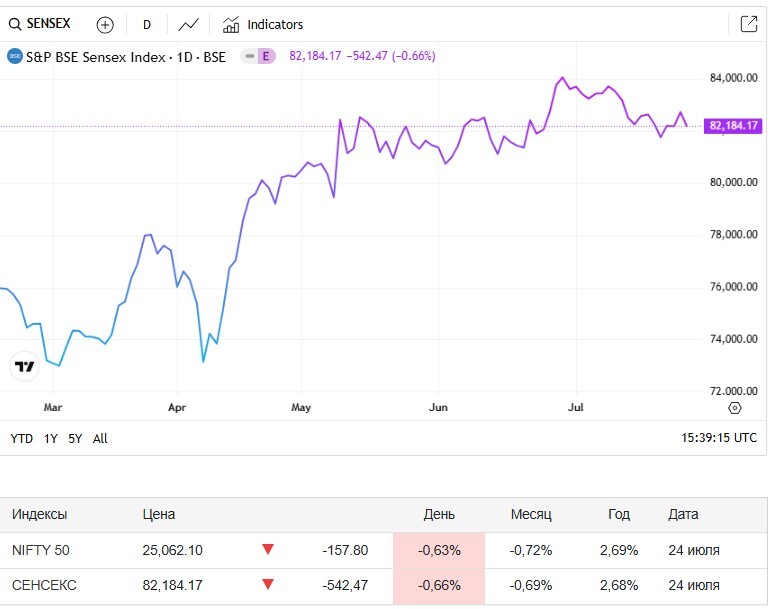Click the Apr label on the time axis
Image resolution: width=771 pixels, height=609 pixels.
click(x=177, y=407)
